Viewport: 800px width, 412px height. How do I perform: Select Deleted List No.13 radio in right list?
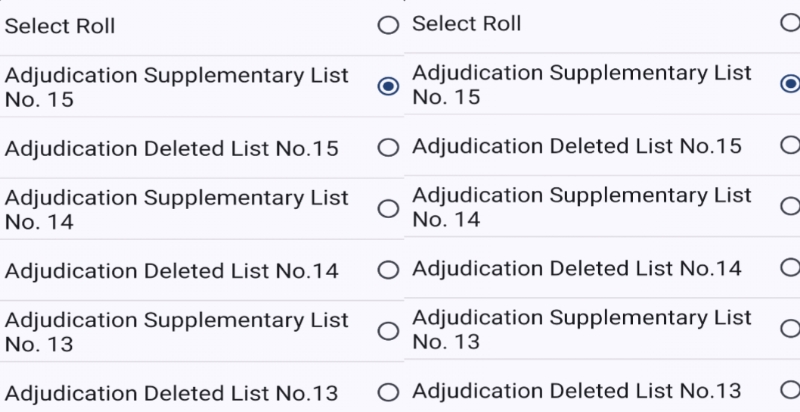tap(790, 390)
